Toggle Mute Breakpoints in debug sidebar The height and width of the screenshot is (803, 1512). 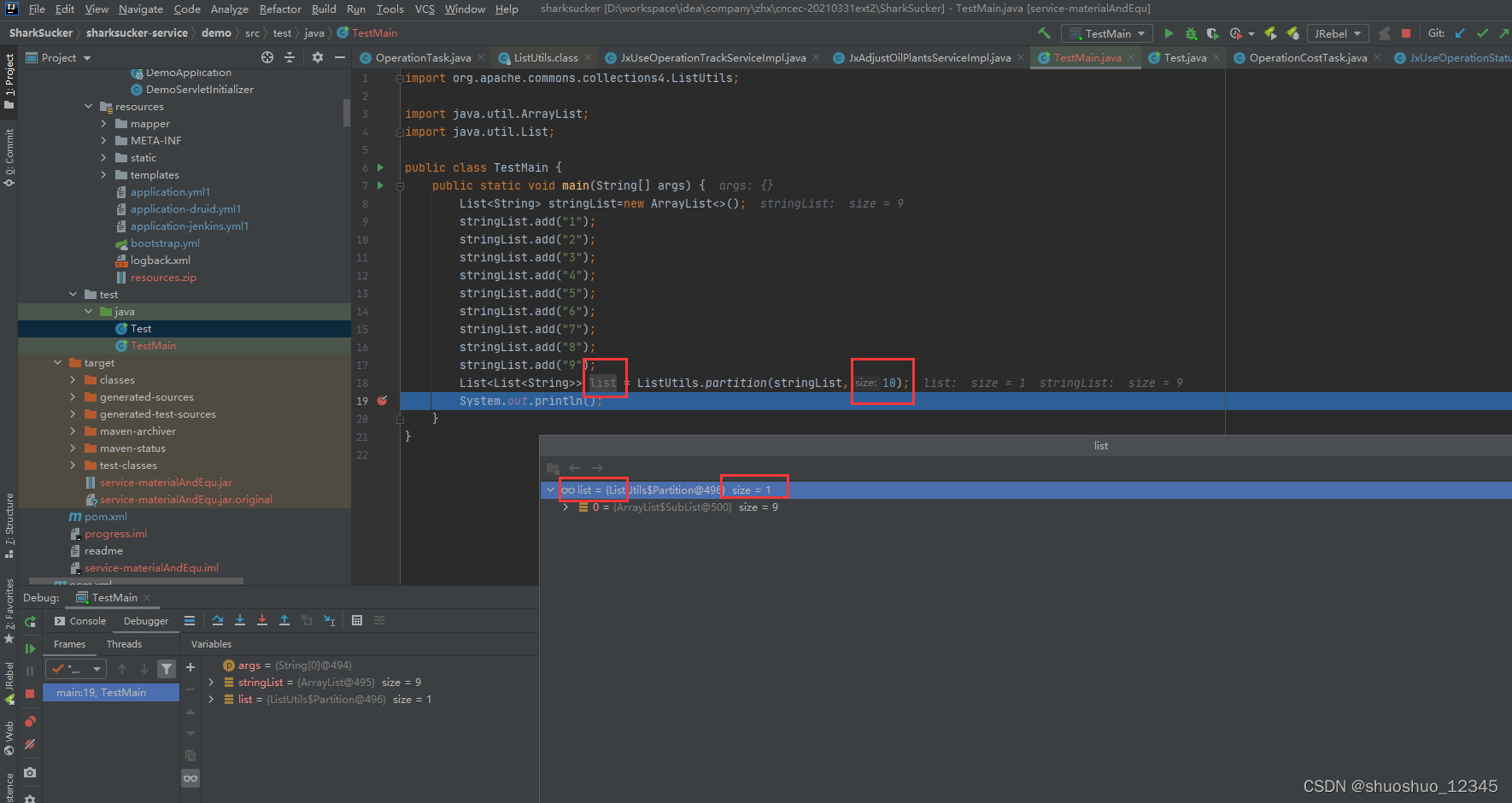click(30, 744)
